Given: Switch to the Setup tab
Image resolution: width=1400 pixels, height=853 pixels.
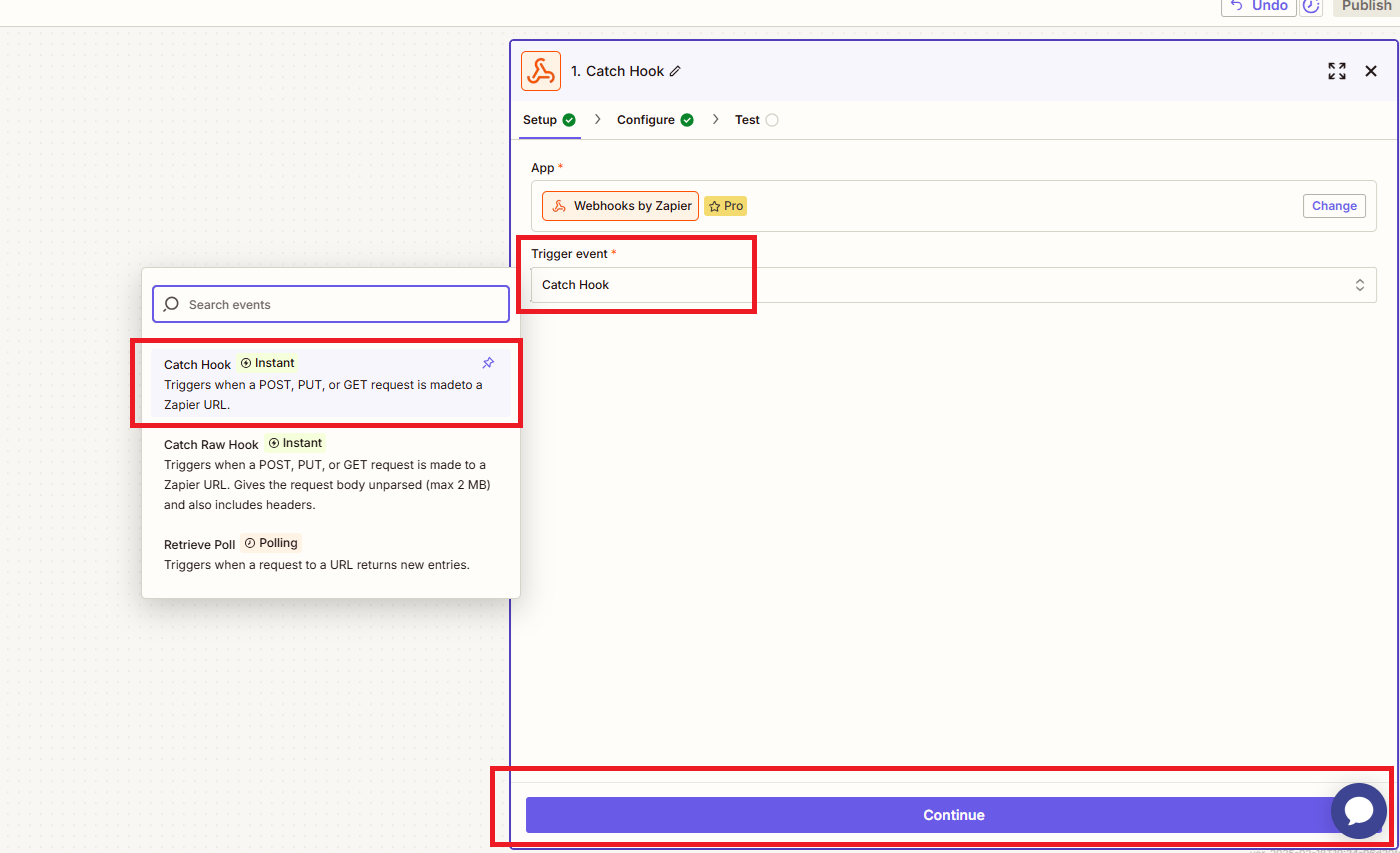Looking at the screenshot, I should pos(549,120).
